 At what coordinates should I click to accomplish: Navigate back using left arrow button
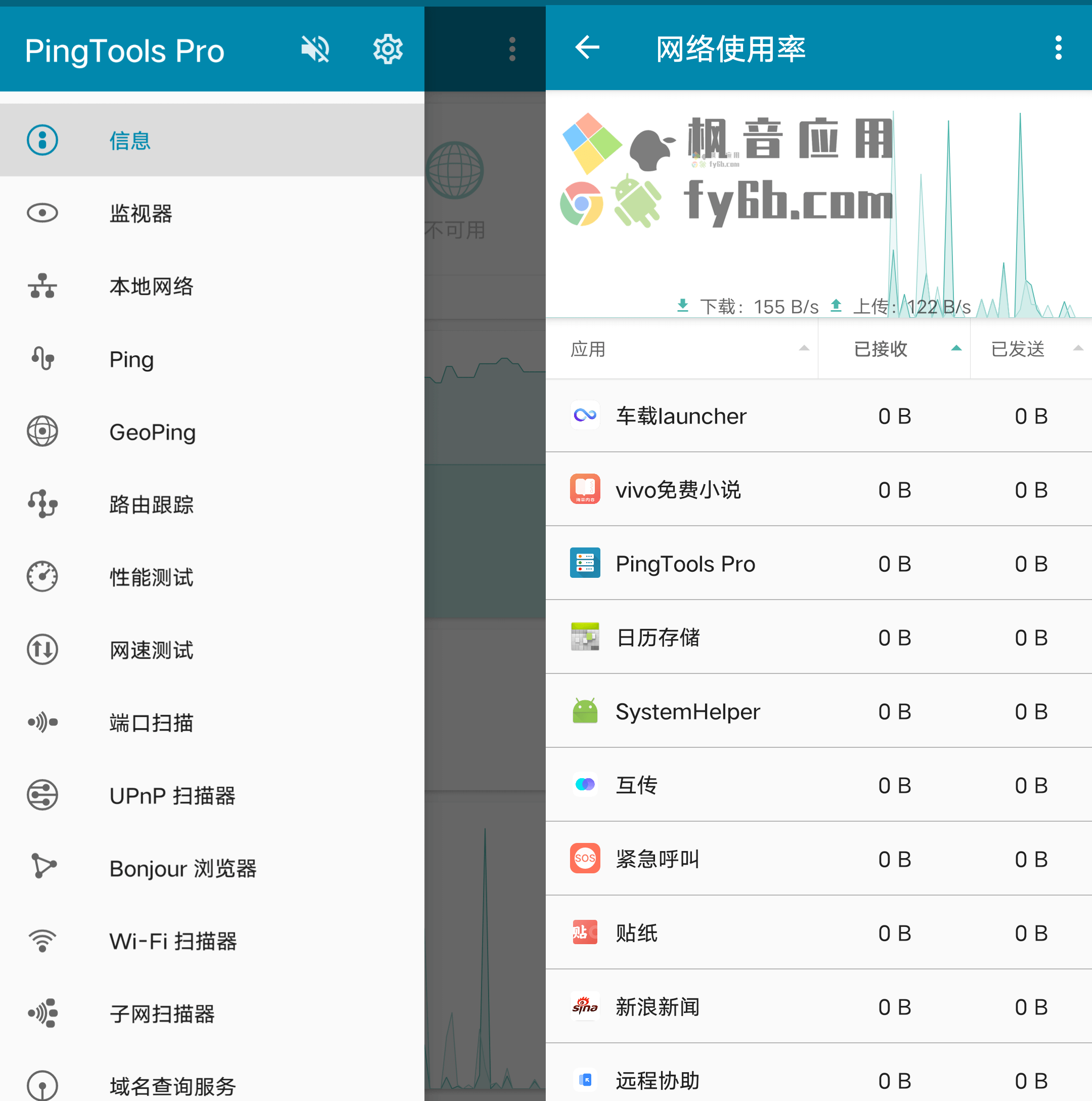click(x=591, y=47)
